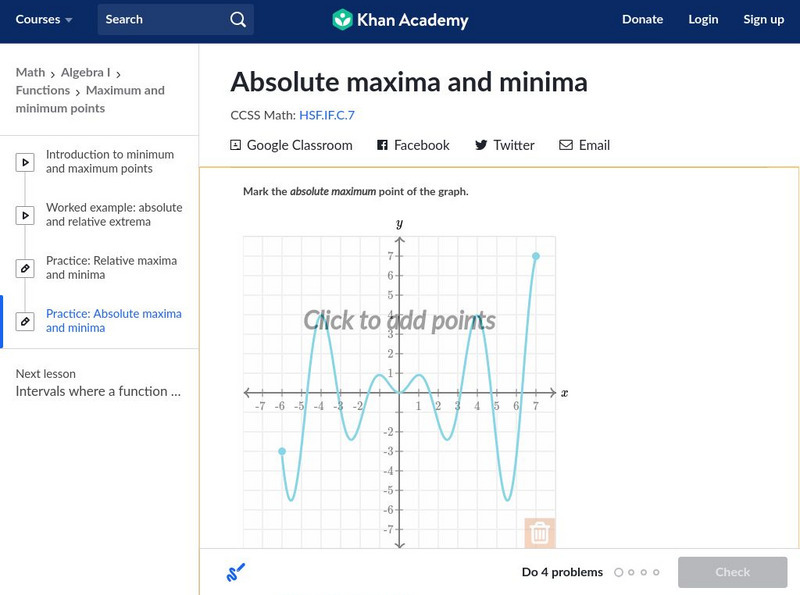Click the Donate link
Screen dimensions: 800x595
(x=642, y=19)
